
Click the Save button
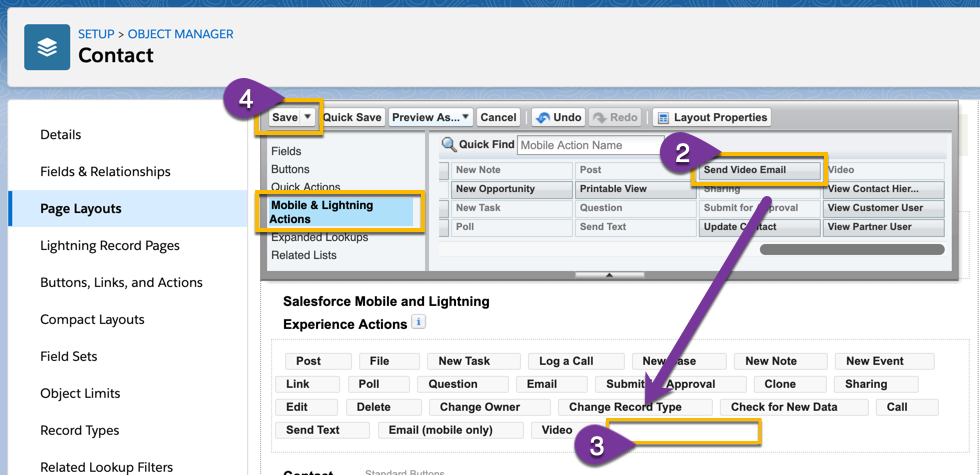click(285, 118)
